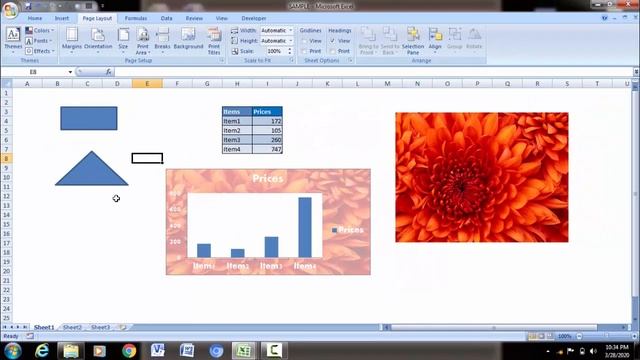Click the paper Size button
Screen dimensions: 640x360
pyautogui.click(x=123, y=40)
